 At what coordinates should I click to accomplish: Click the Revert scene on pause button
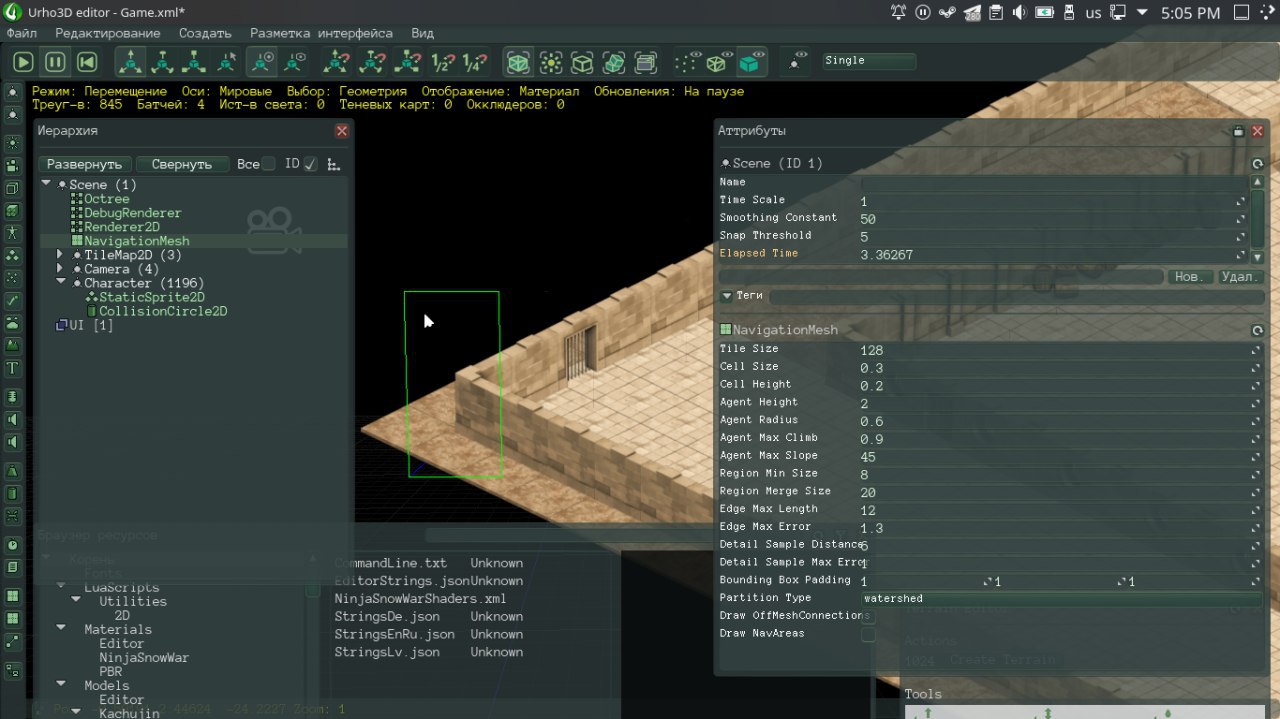pyautogui.click(x=87, y=62)
